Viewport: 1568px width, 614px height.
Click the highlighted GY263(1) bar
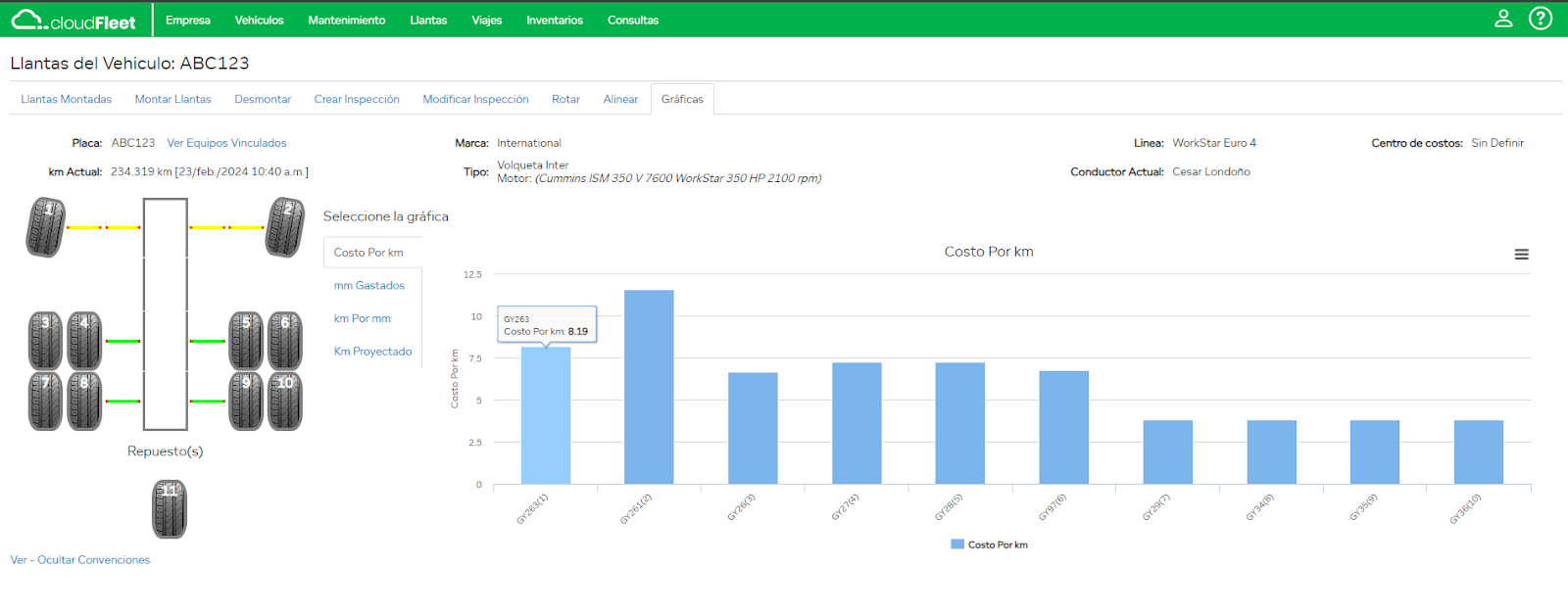(x=546, y=416)
